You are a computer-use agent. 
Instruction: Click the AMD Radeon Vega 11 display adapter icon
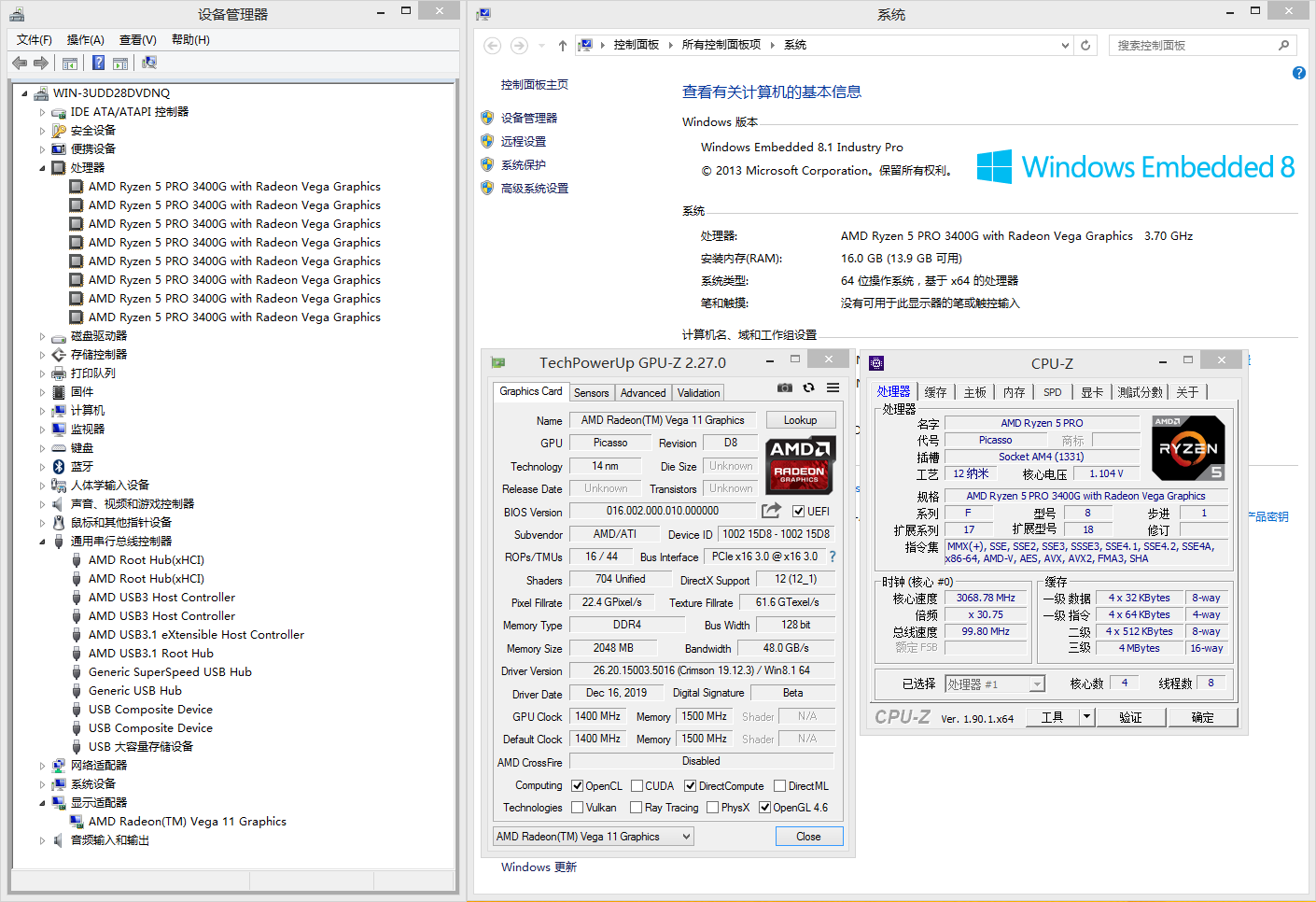(x=77, y=821)
